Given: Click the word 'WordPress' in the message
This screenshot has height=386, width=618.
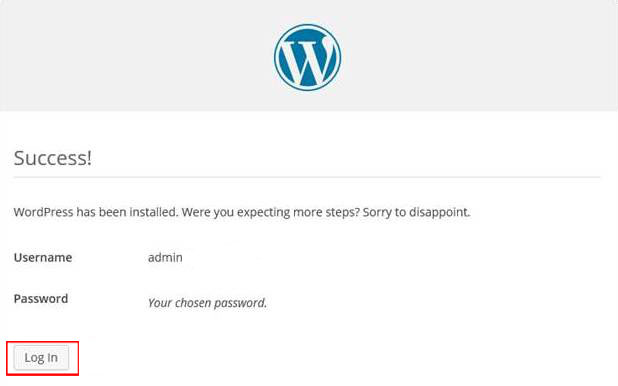Looking at the screenshot, I should point(44,212).
